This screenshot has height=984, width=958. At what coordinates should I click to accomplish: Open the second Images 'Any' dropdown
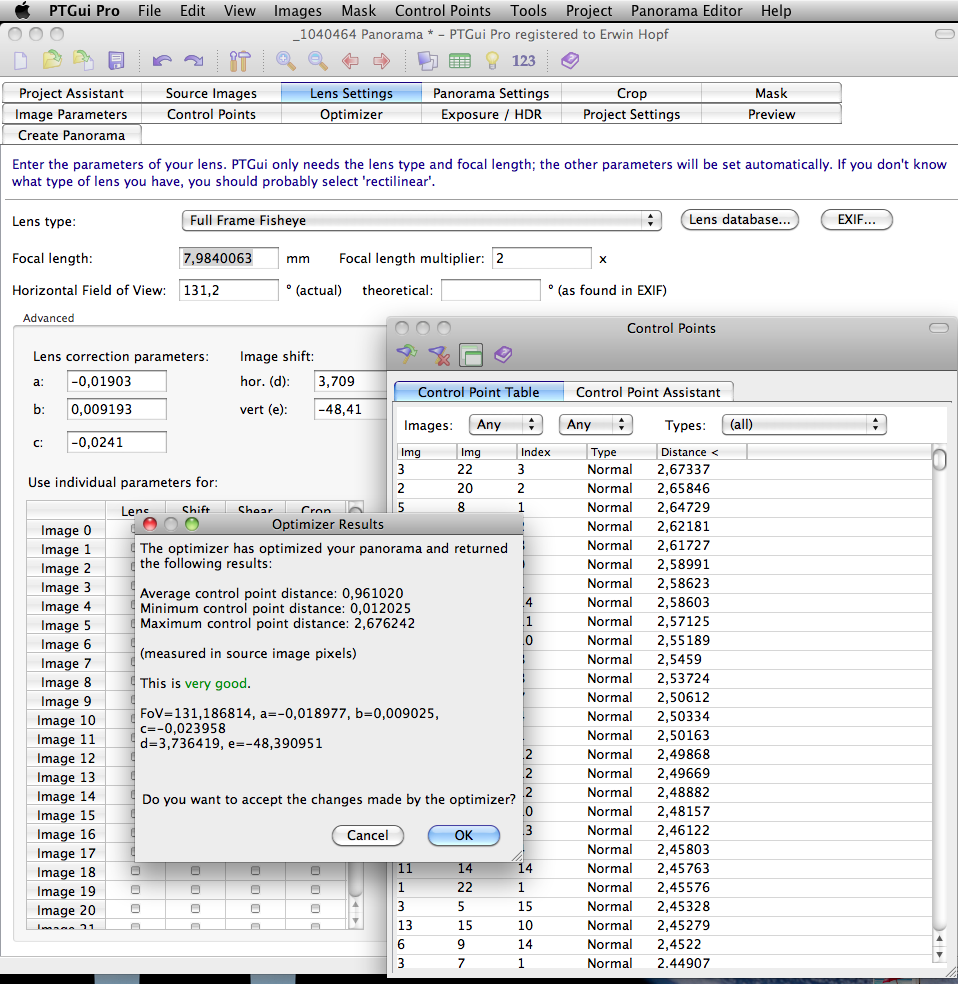coord(595,425)
